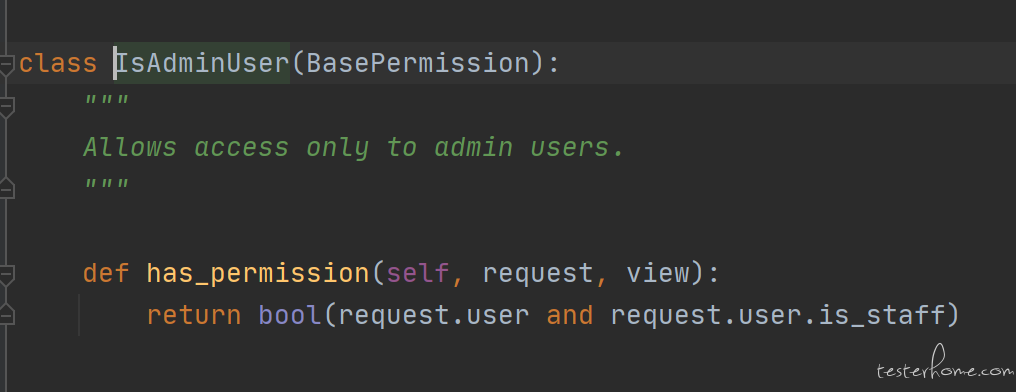Image resolution: width=1016 pixels, height=392 pixels.
Task: Click the def keyword
Action: [107, 273]
